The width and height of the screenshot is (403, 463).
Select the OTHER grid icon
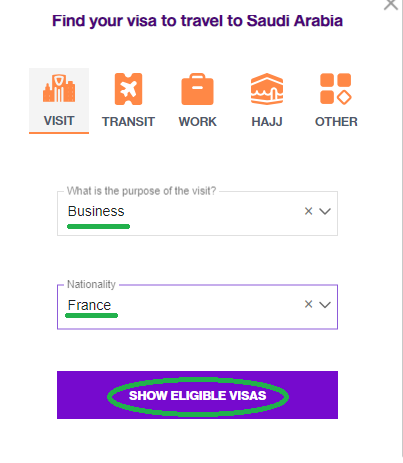[336, 89]
